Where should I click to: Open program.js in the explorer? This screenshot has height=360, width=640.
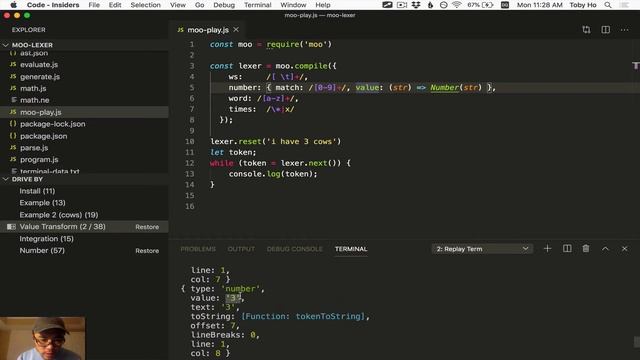point(39,160)
